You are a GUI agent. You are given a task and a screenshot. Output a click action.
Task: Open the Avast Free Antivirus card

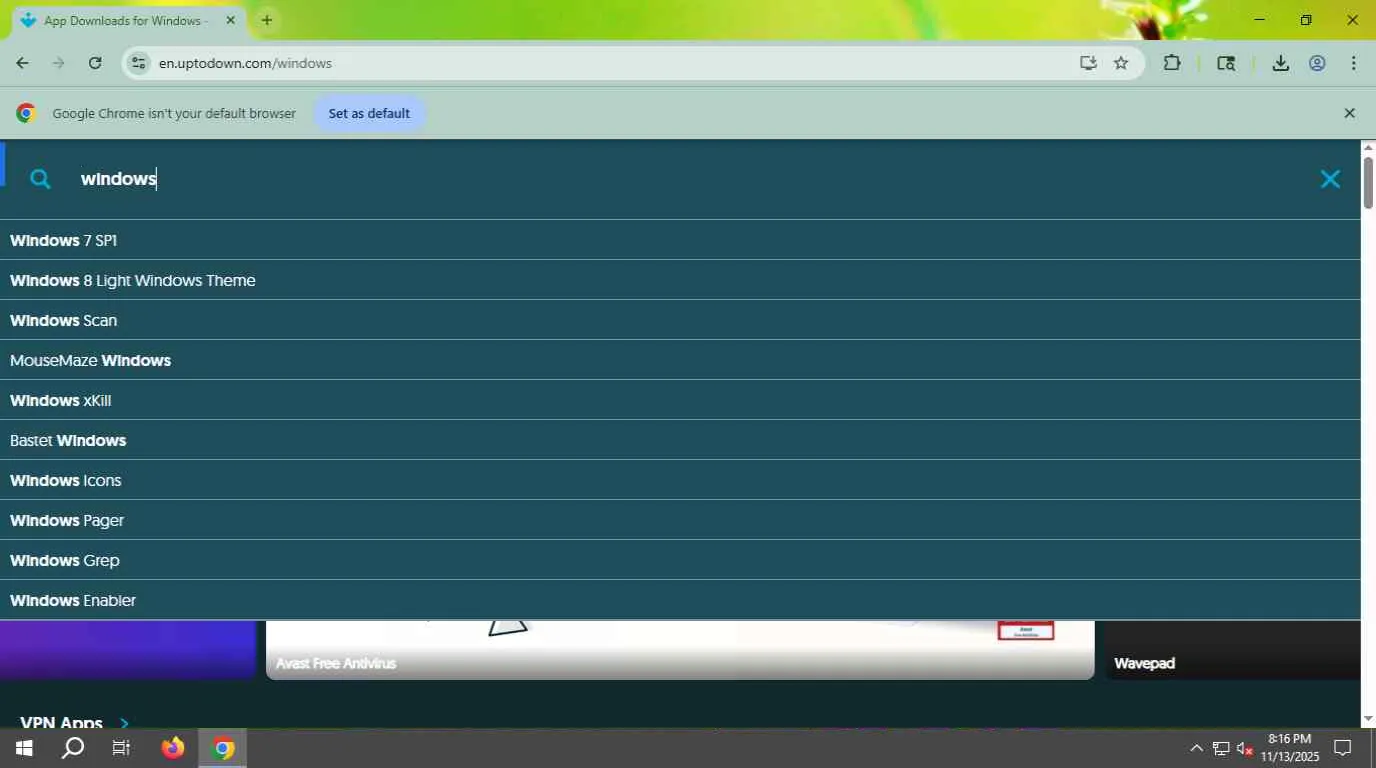[x=680, y=650]
